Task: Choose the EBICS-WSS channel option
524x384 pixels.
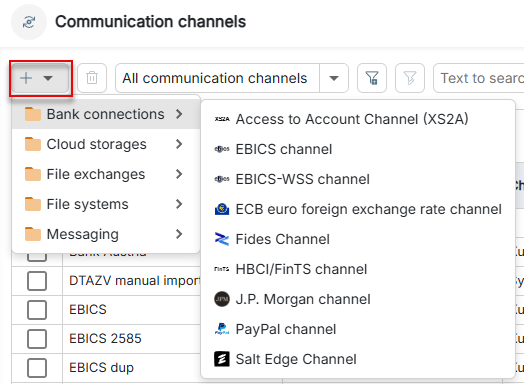Action: 358,179
